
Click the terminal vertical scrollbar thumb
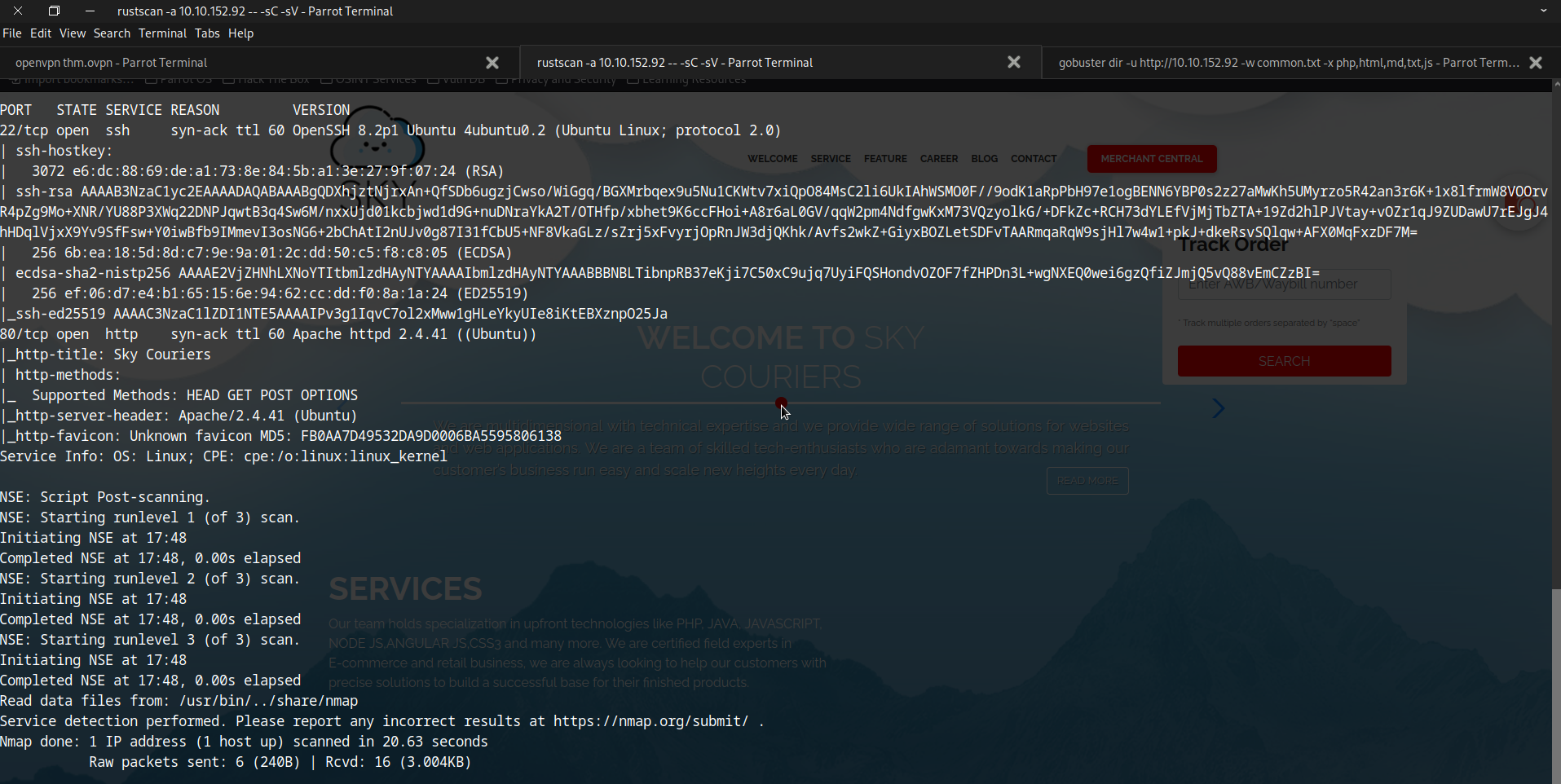coord(1556,685)
